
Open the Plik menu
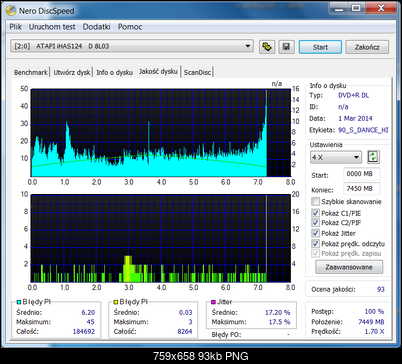click(15, 27)
